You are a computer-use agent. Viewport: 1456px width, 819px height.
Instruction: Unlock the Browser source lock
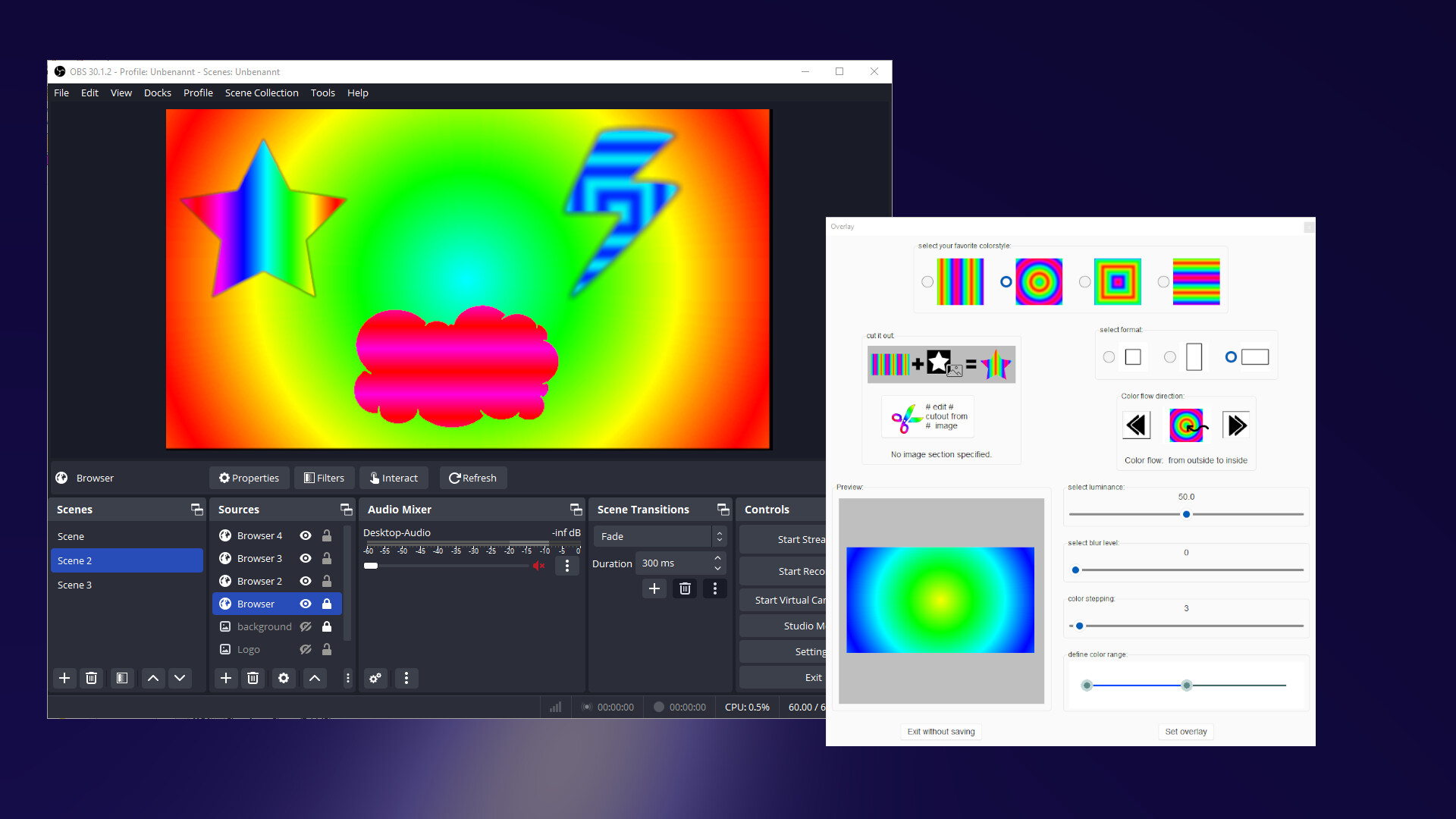point(327,604)
